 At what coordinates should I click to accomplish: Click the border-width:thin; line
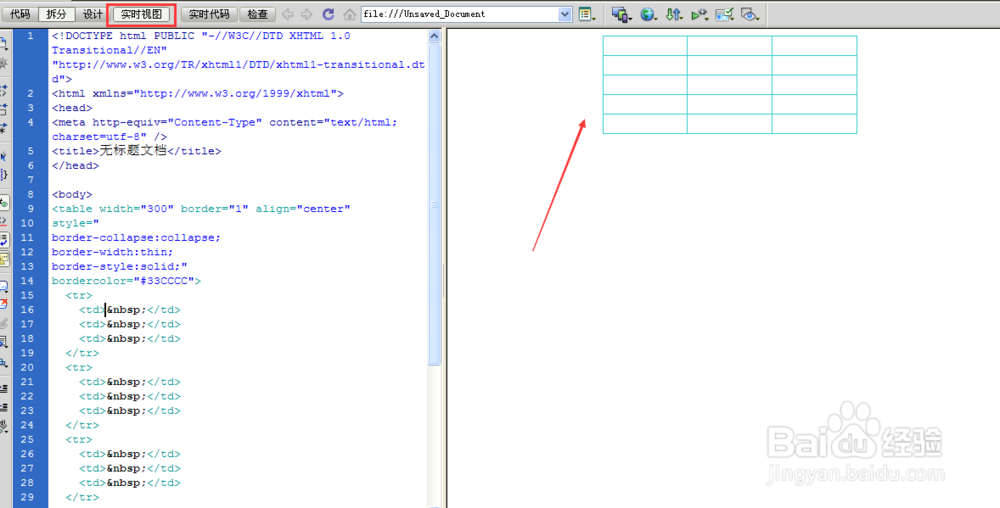click(x=112, y=252)
